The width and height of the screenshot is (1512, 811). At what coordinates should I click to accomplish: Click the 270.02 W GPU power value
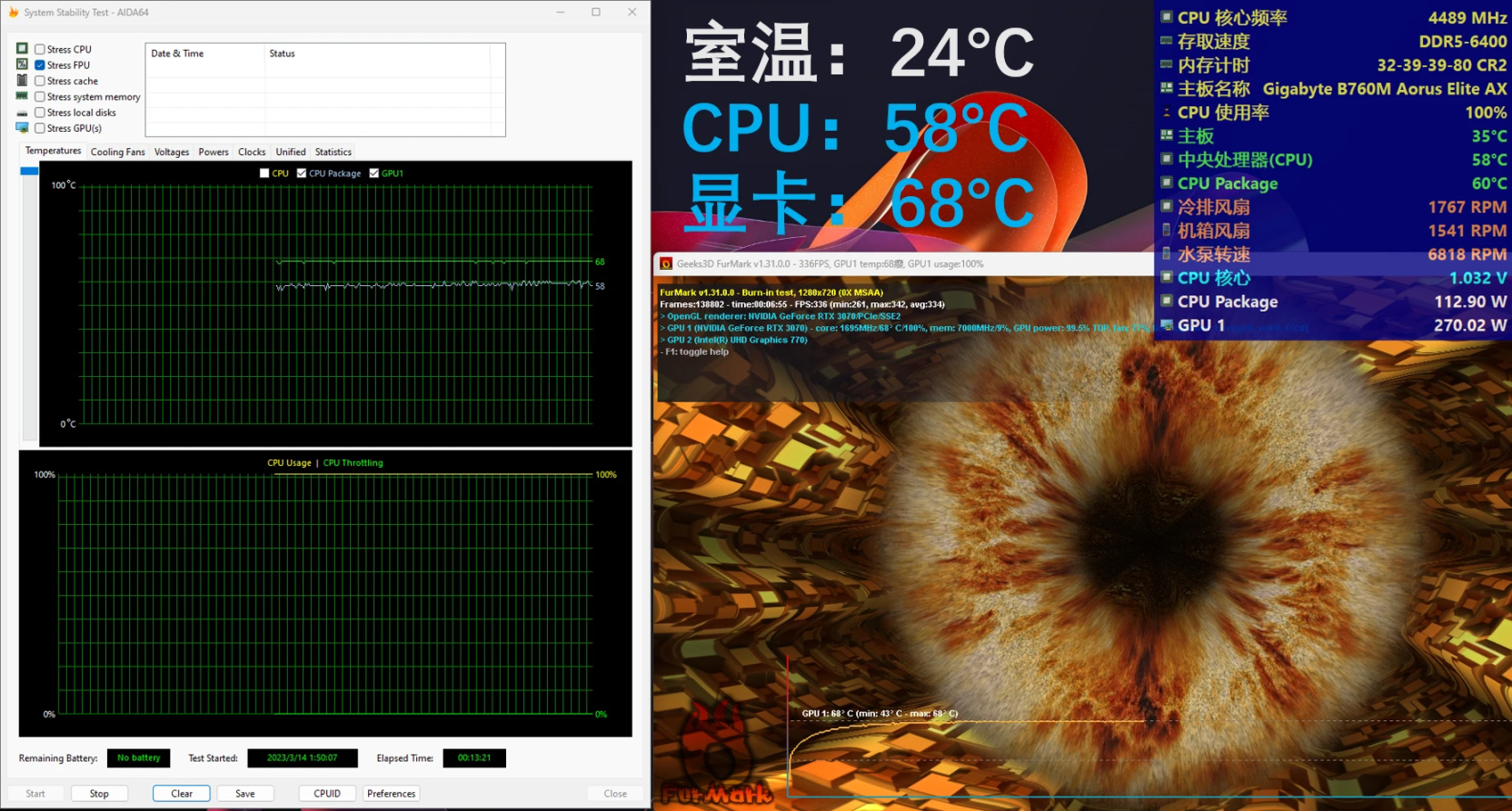[1470, 325]
